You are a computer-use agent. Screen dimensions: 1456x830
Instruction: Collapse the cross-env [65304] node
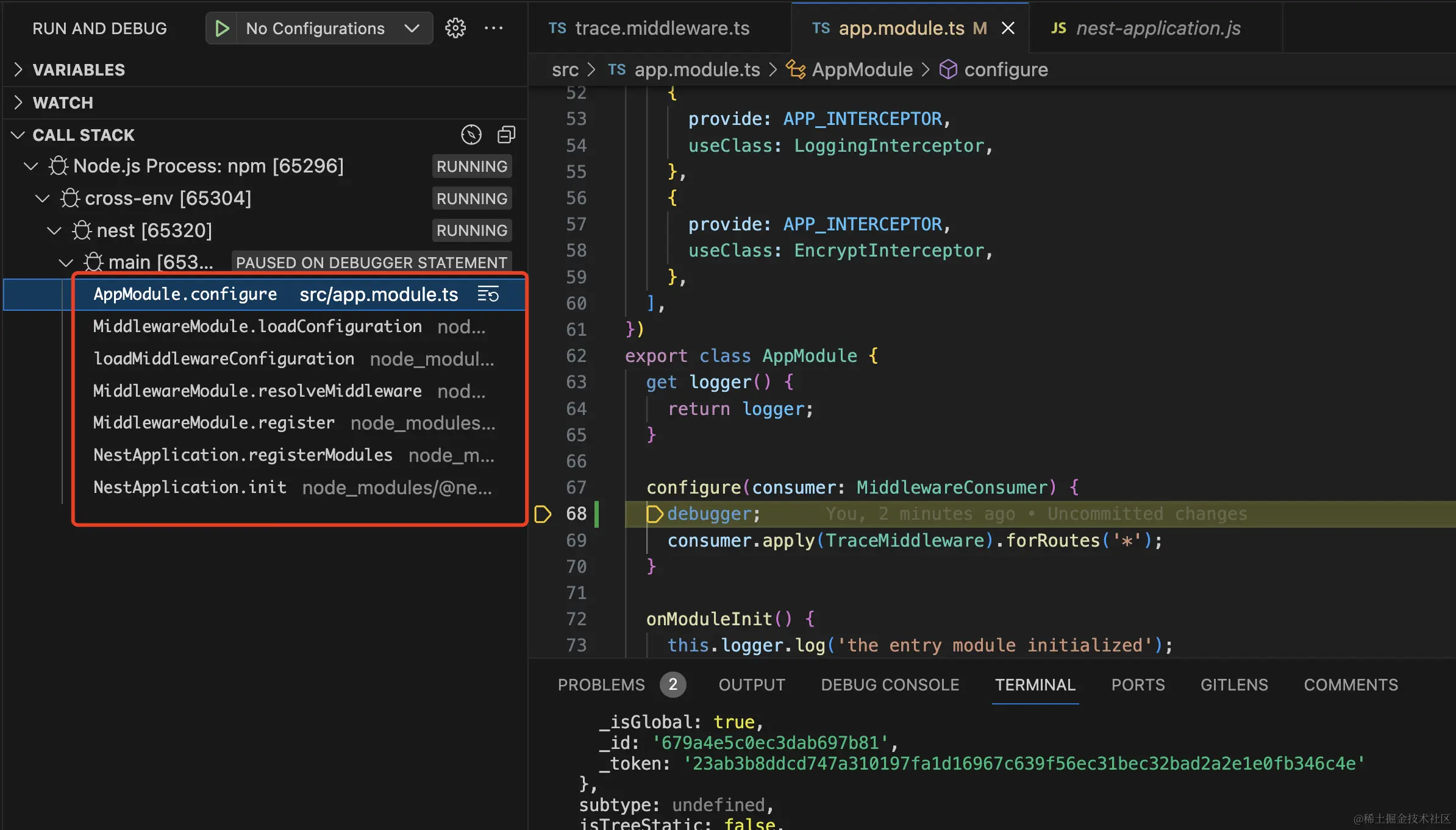(42, 198)
